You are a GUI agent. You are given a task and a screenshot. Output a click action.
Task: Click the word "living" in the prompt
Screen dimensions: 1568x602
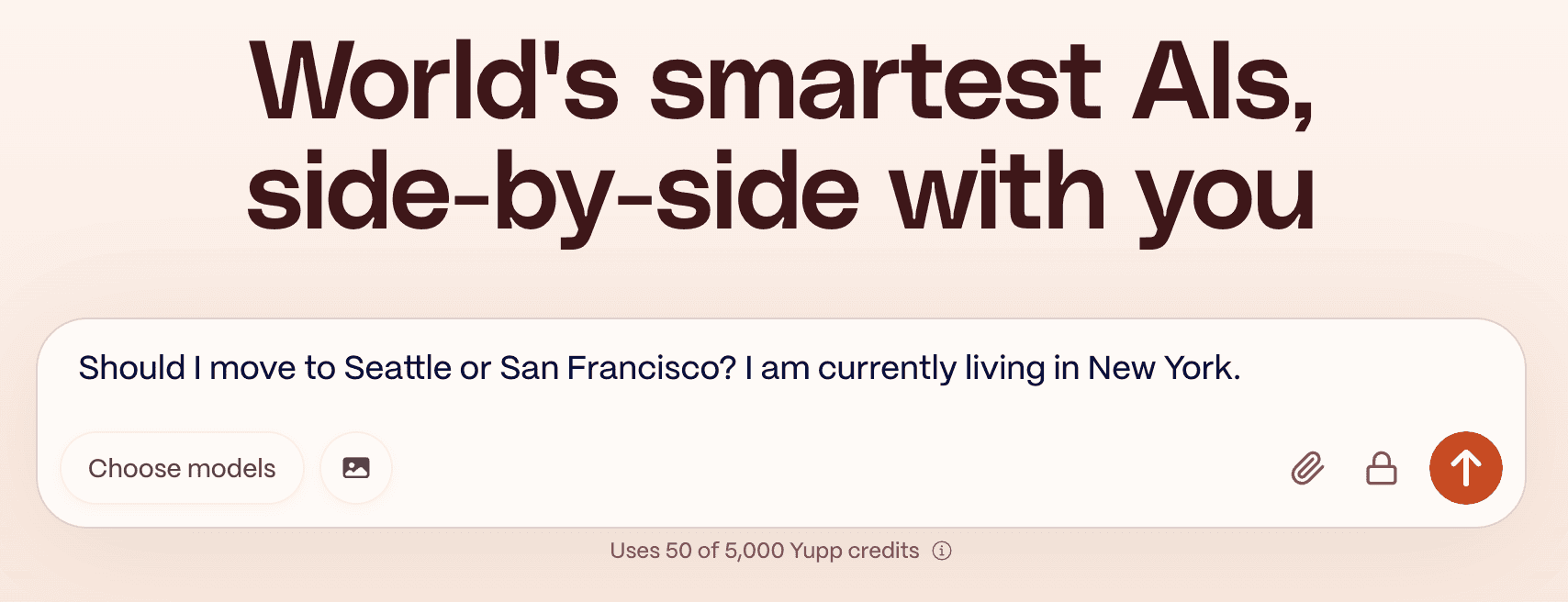tap(1004, 368)
